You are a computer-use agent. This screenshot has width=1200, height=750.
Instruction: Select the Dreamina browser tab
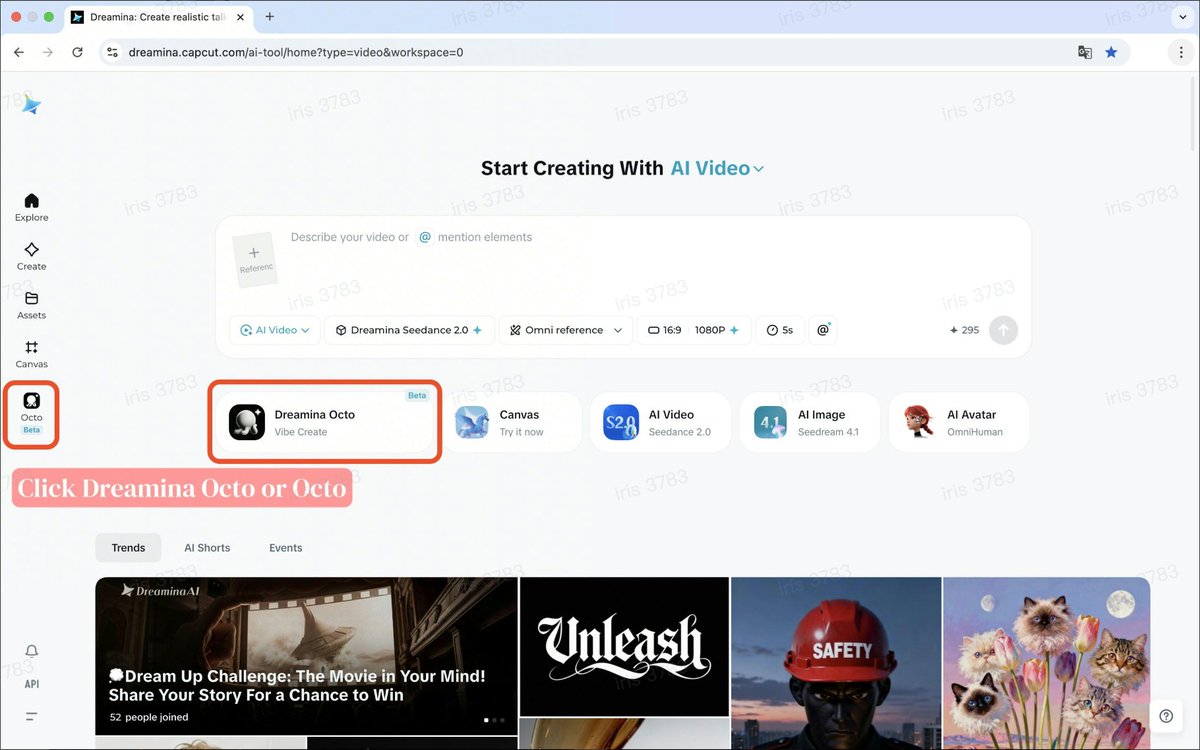(x=159, y=17)
